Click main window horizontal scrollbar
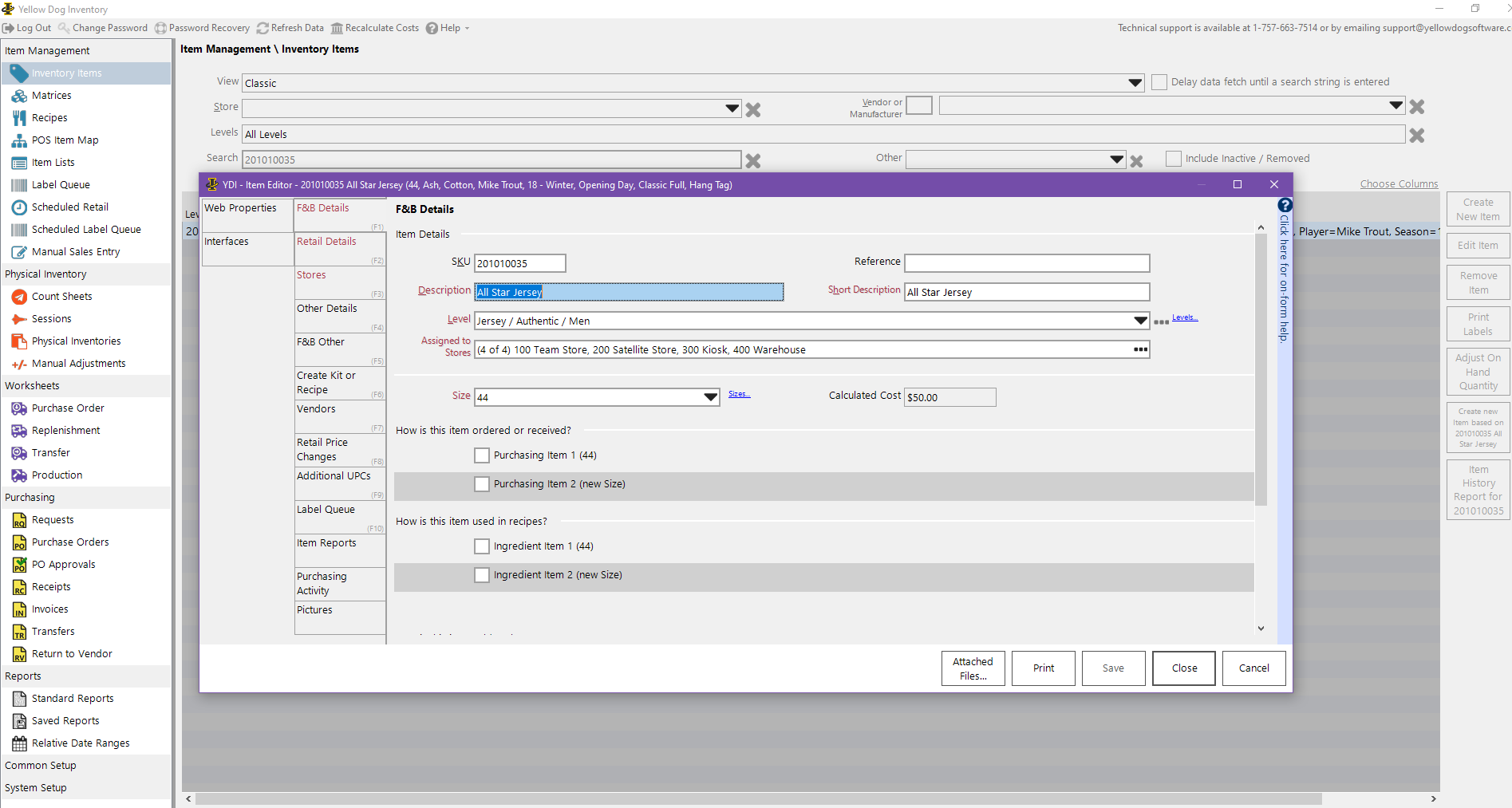The width and height of the screenshot is (1512, 808). (758, 798)
